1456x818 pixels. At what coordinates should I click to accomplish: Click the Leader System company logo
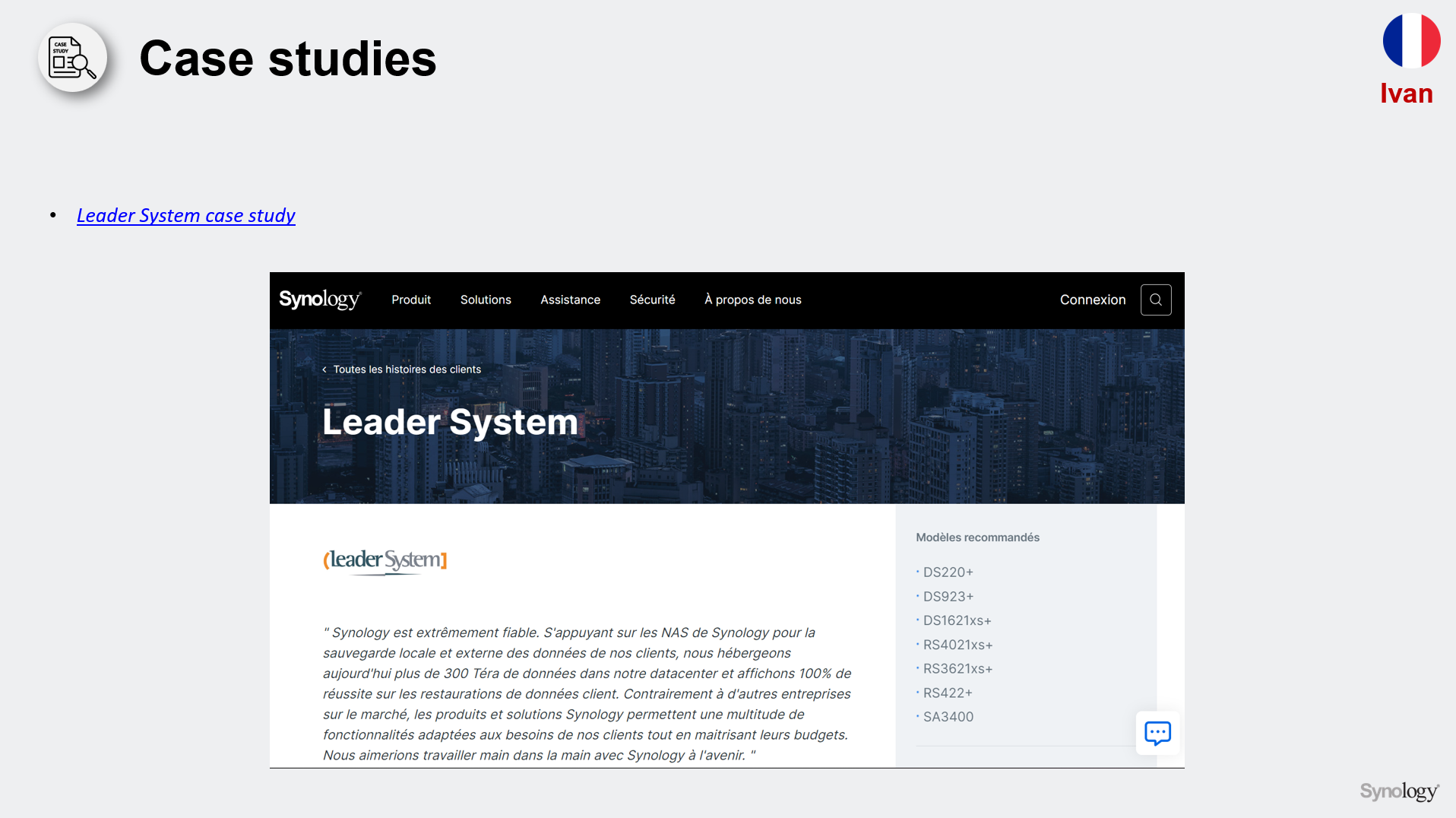(x=385, y=561)
